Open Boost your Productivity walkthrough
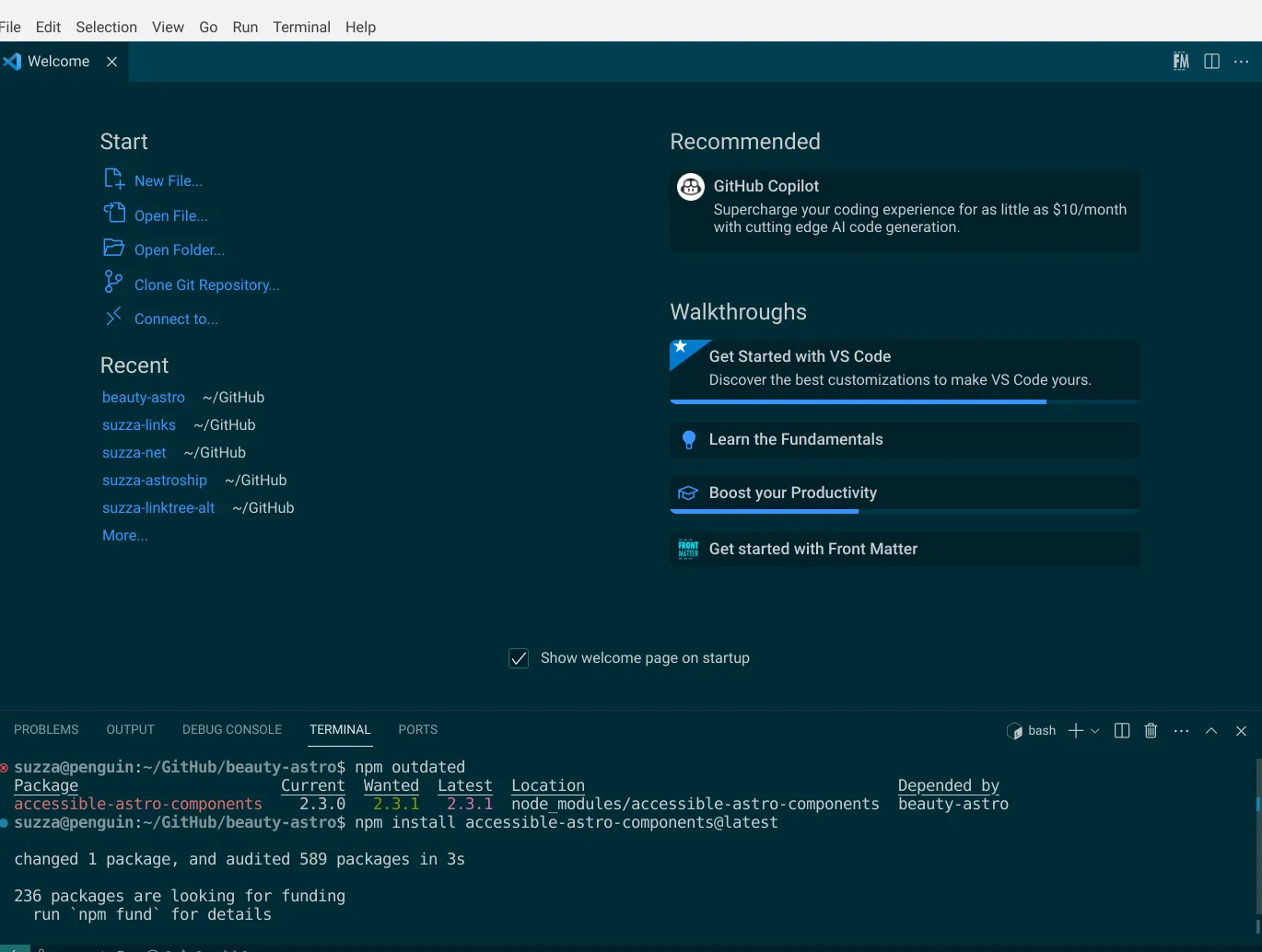 (905, 493)
